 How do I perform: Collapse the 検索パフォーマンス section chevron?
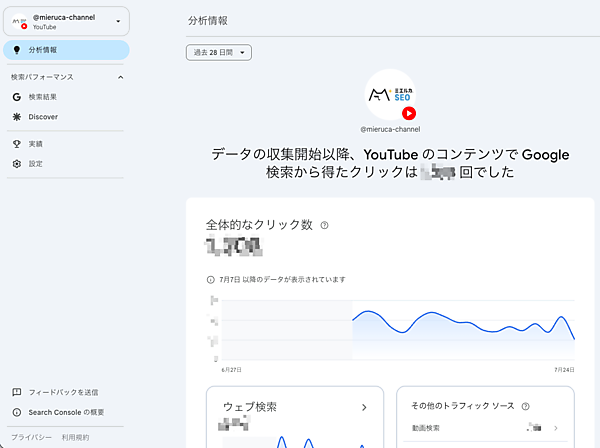121,77
